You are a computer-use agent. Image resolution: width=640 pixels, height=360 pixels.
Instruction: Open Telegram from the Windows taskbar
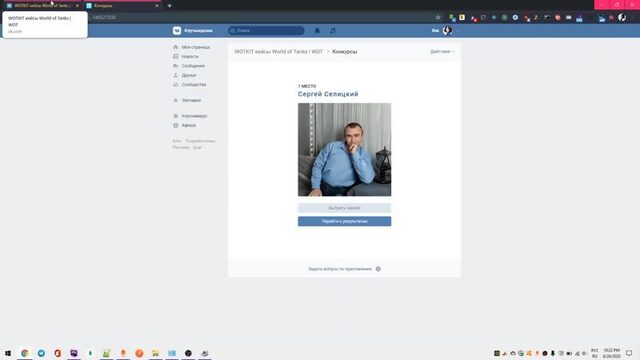[x=41, y=353]
